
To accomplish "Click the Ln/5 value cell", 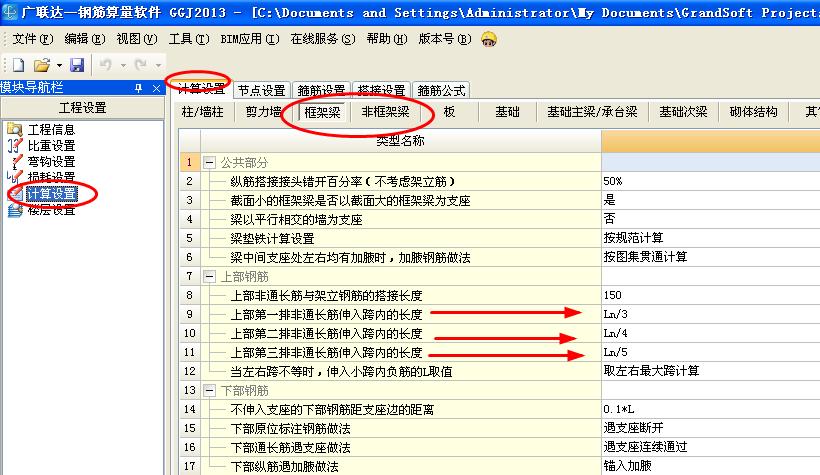I will (x=710, y=352).
